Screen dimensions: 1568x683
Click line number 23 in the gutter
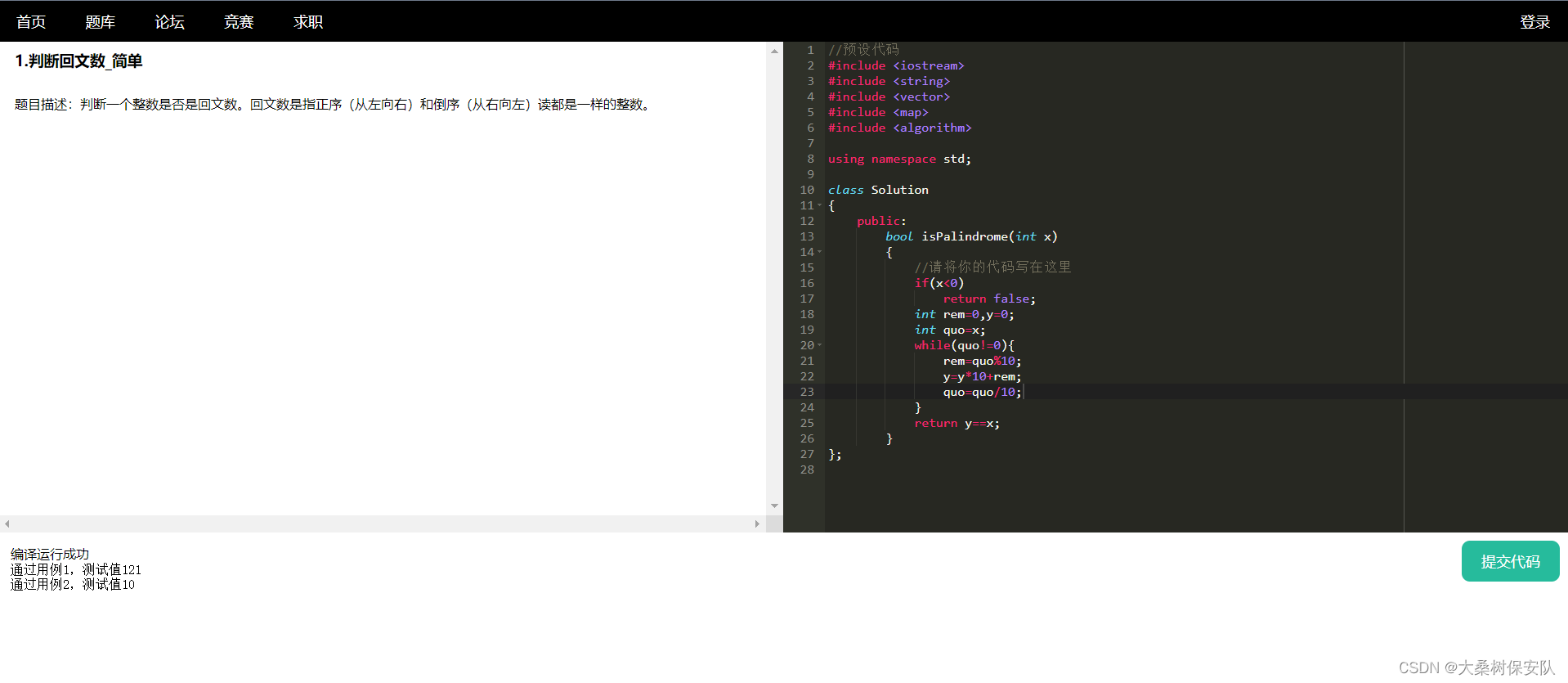807,392
